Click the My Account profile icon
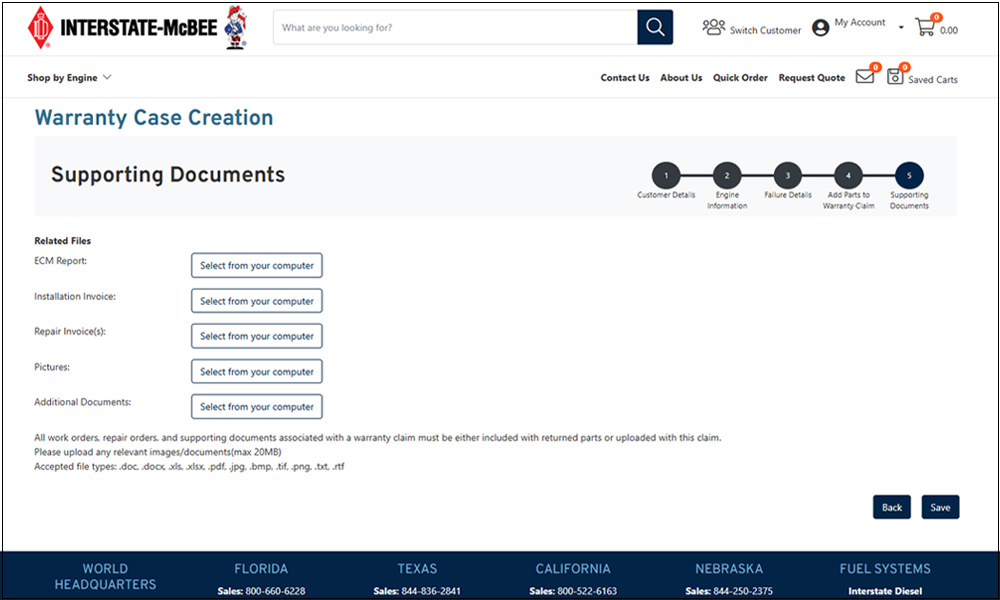Screen dimensions: 1000x600 821,28
